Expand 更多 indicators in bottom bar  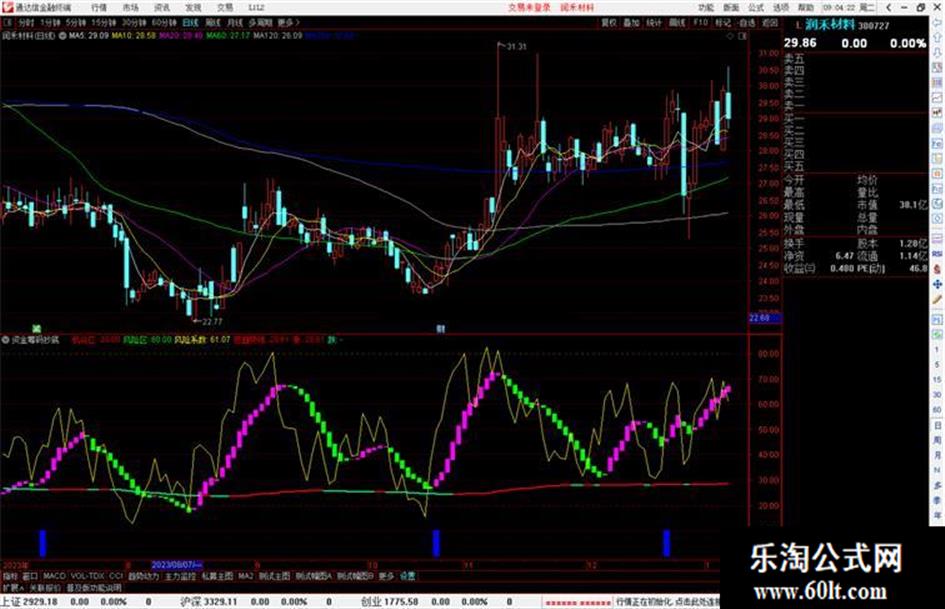pyautogui.click(x=386, y=576)
